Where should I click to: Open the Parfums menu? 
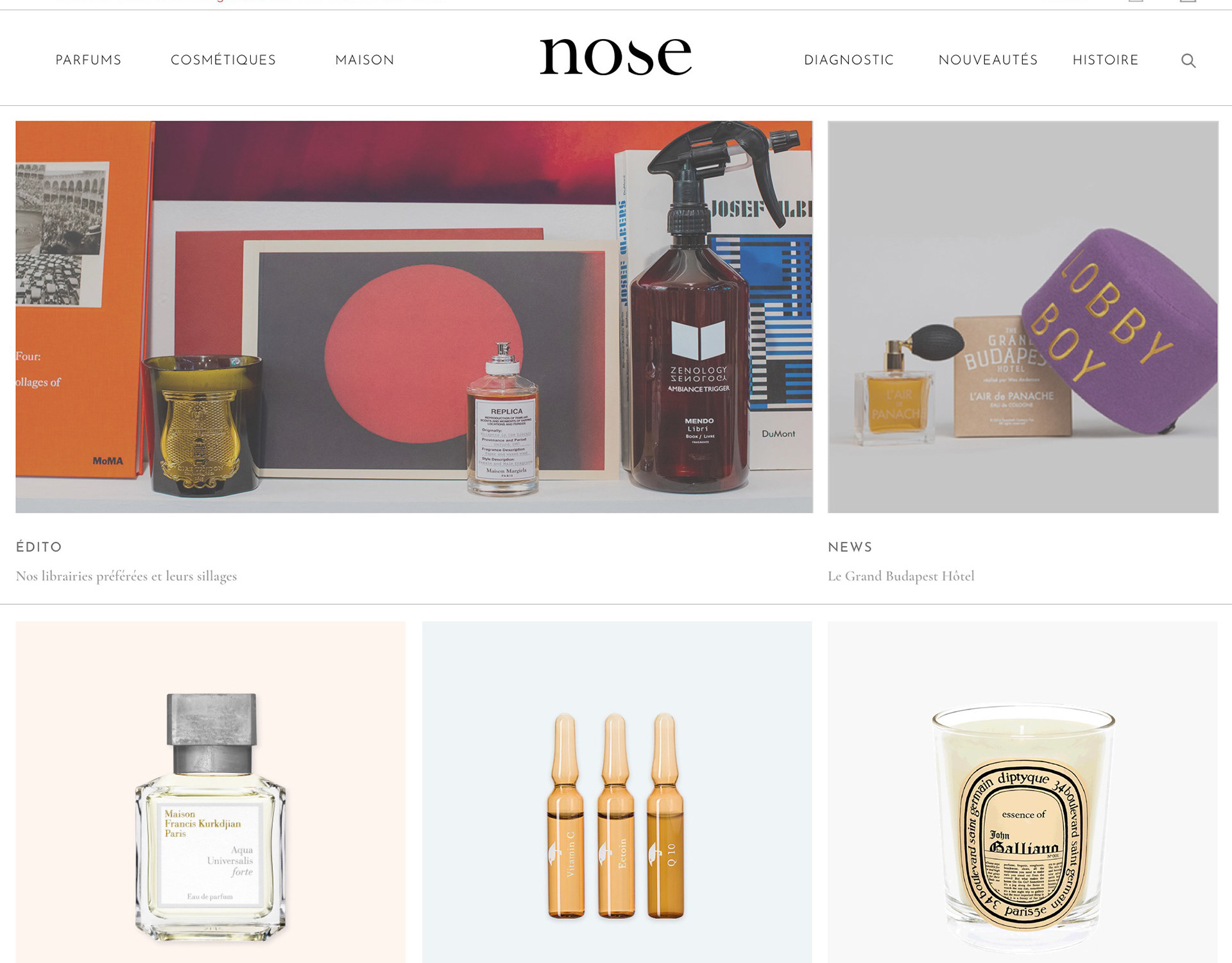pos(89,60)
